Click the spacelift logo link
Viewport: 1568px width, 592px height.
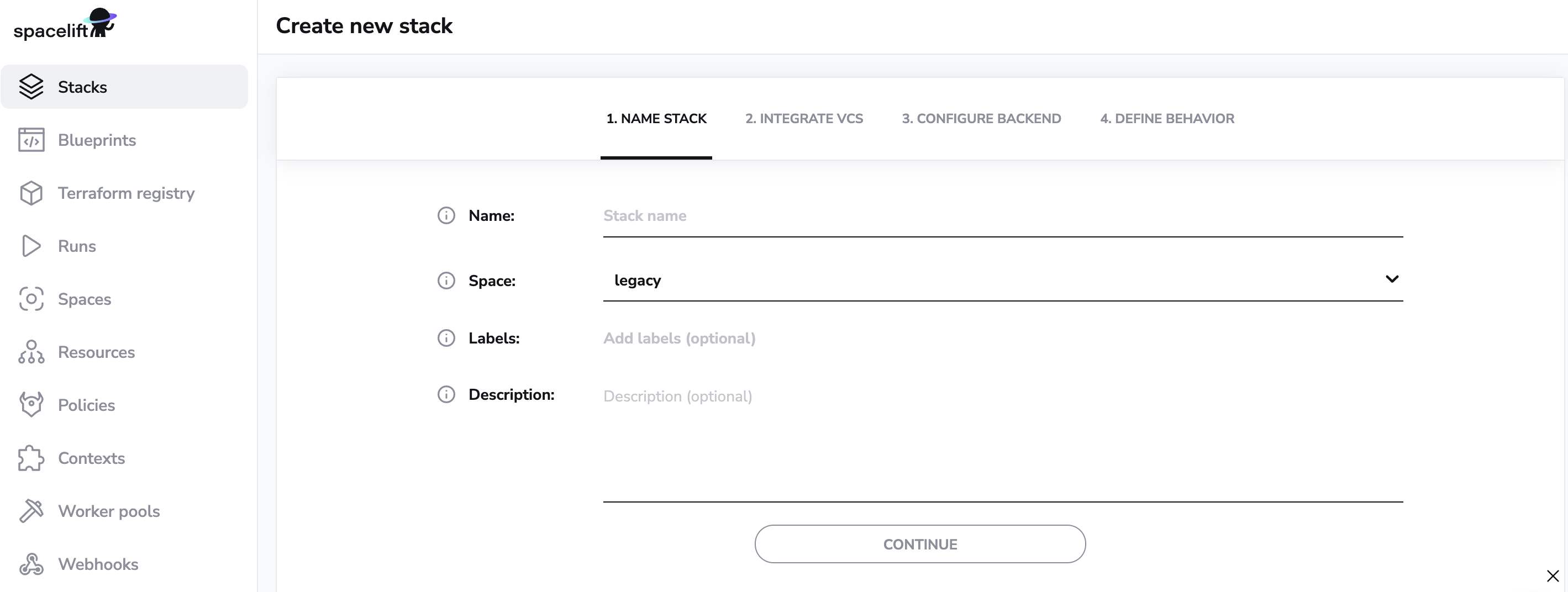pos(65,25)
